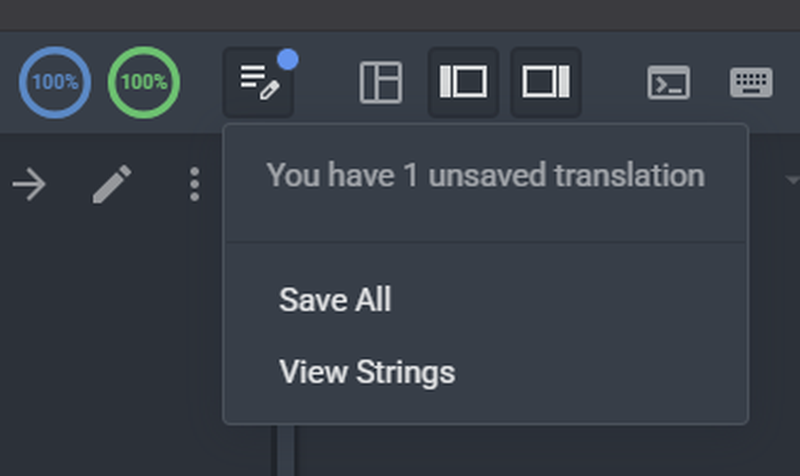Click the dark title bar at the top
The height and width of the screenshot is (476, 800).
point(400,14)
